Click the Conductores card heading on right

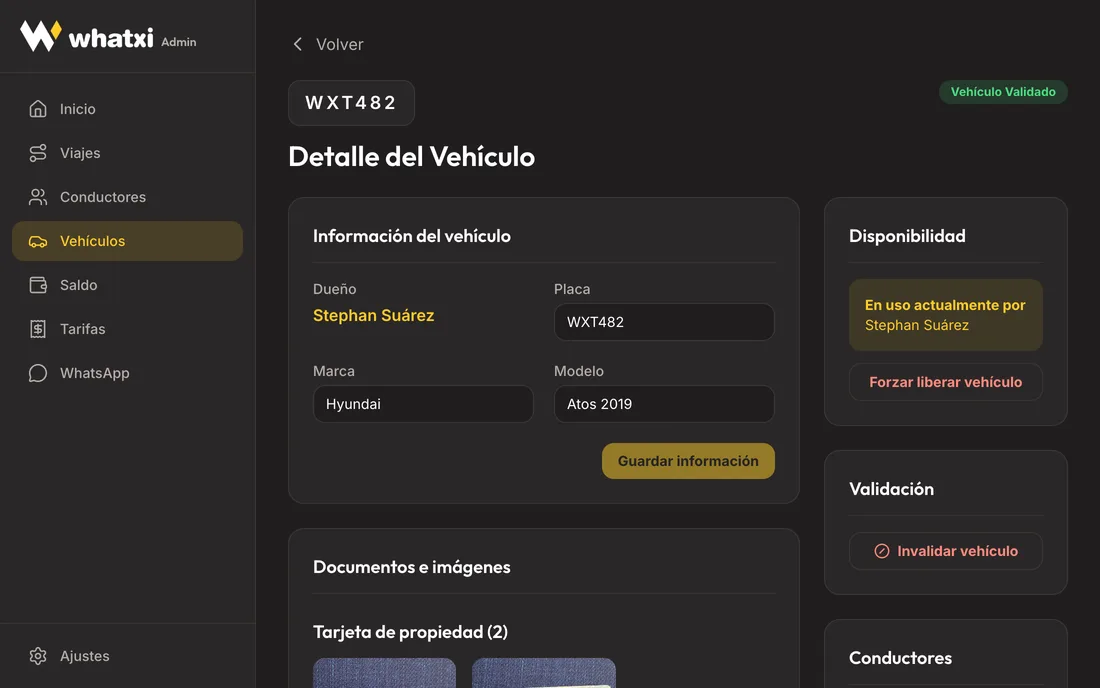click(901, 658)
